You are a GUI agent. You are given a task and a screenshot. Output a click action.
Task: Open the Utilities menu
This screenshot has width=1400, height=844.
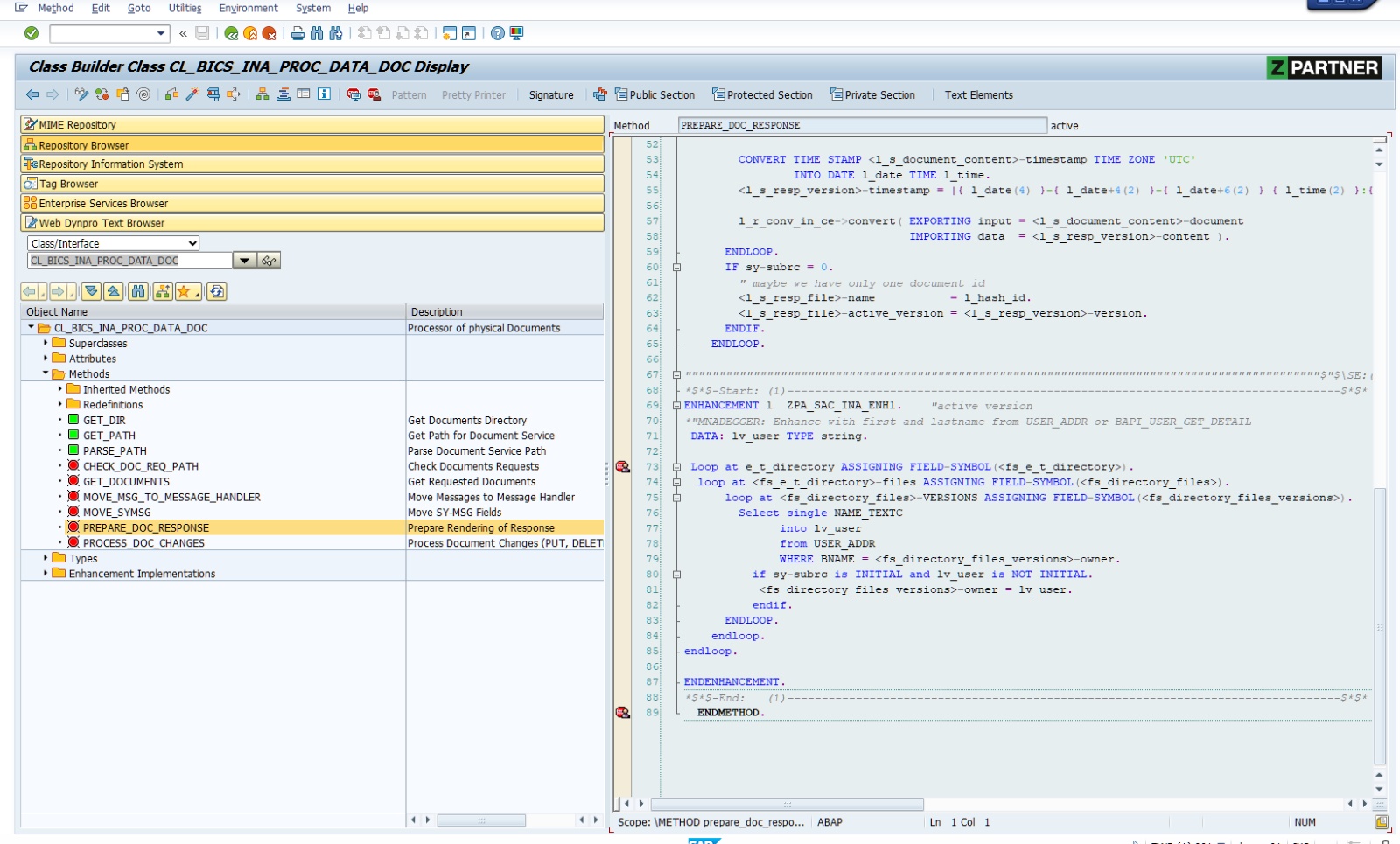pyautogui.click(x=185, y=8)
